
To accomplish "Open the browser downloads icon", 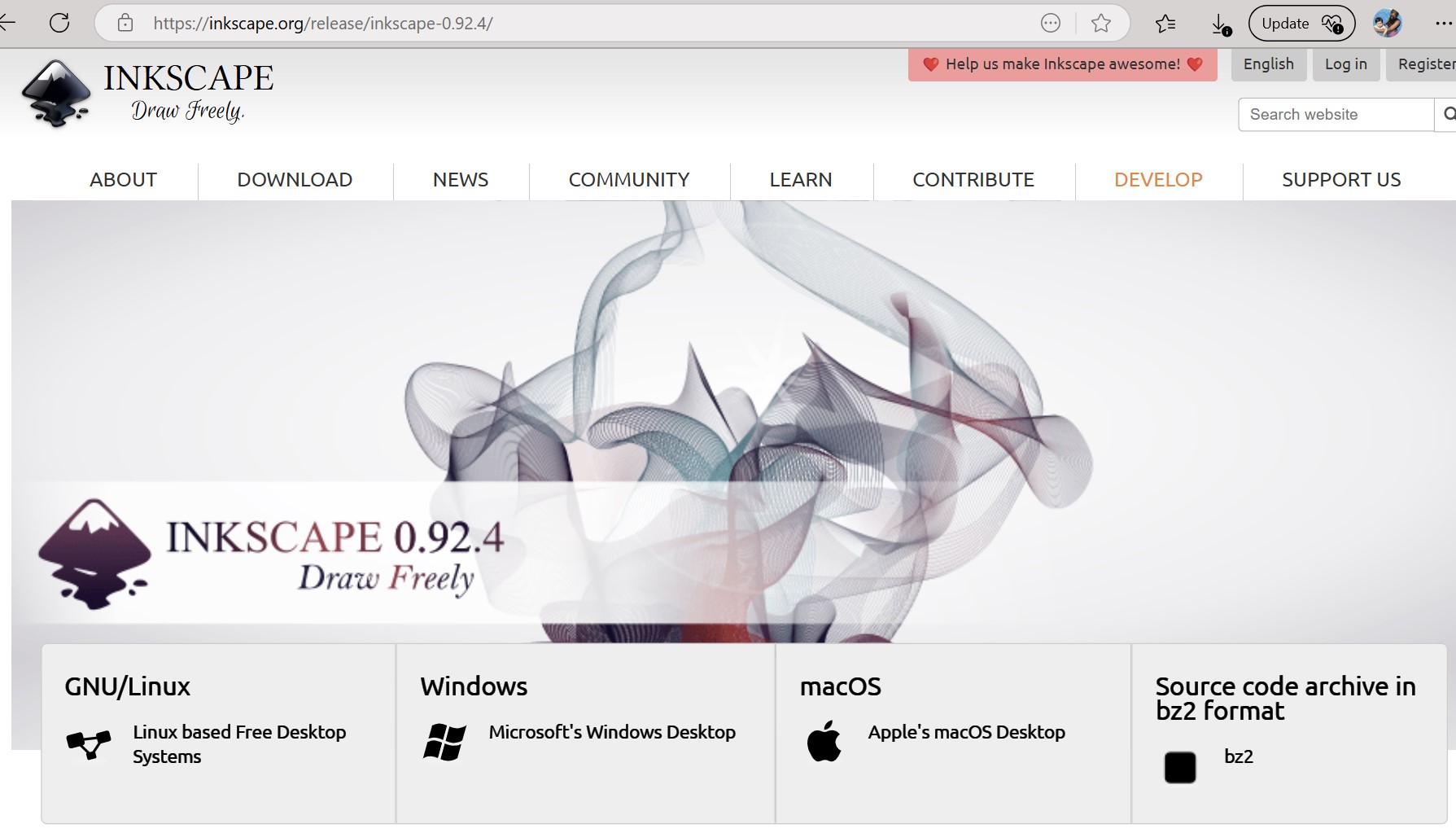I will pos(1221,24).
